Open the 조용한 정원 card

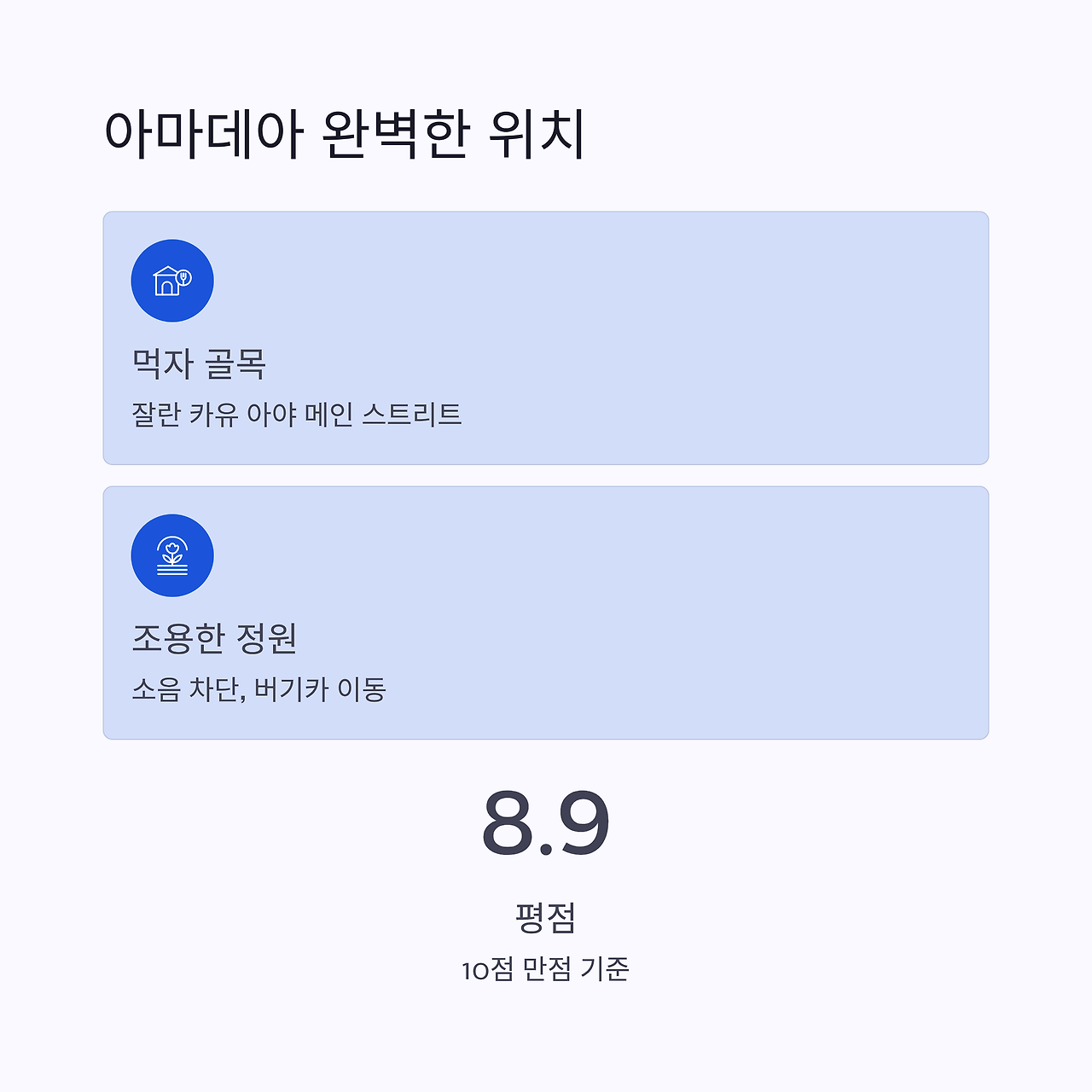546,613
